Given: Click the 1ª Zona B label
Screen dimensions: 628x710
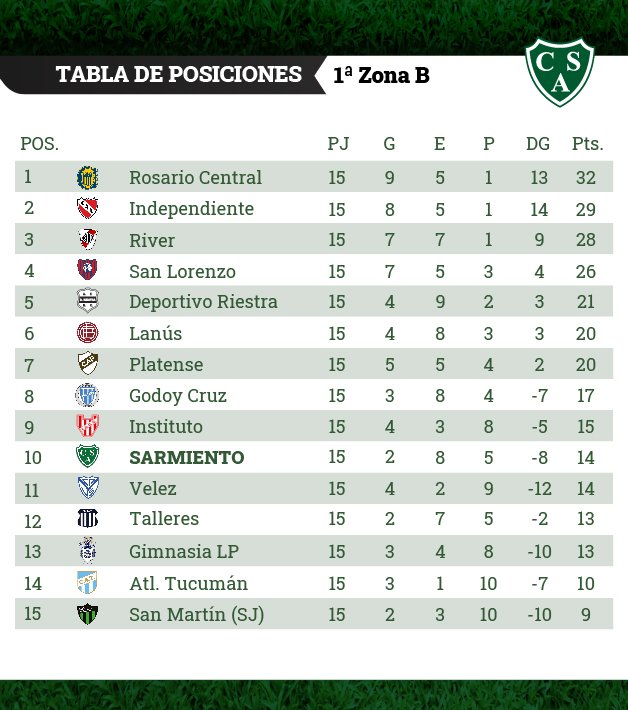Looking at the screenshot, I should [381, 76].
